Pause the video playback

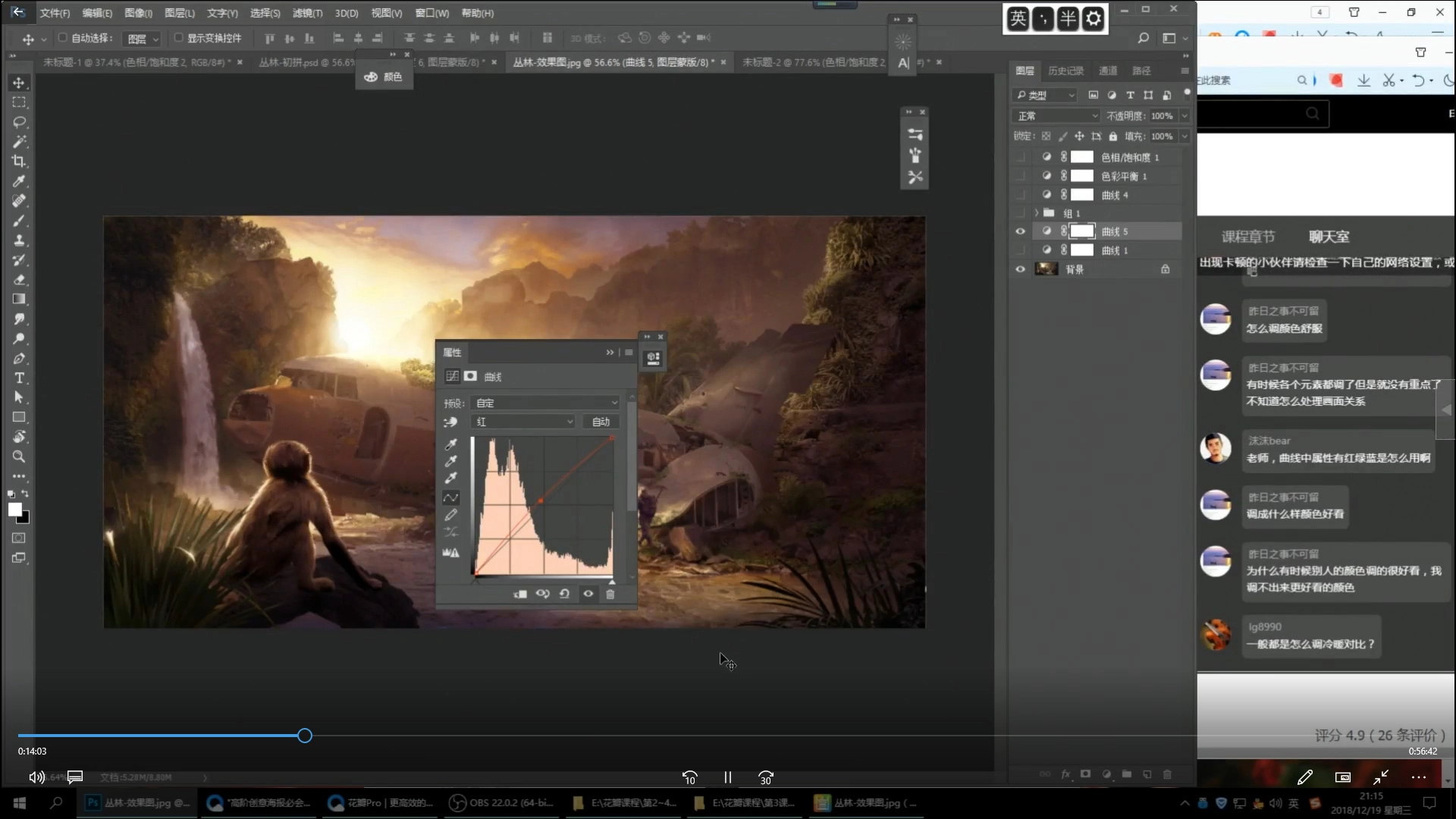click(727, 777)
